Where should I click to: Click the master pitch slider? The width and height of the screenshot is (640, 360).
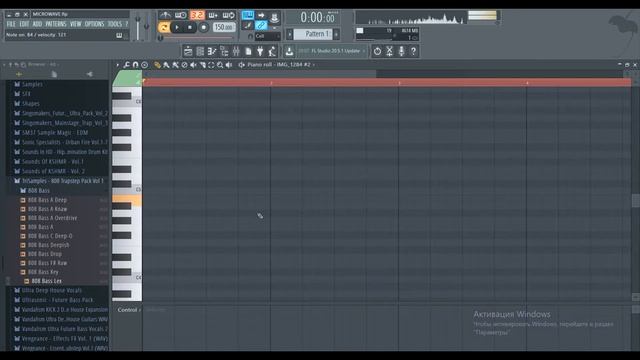147,27
